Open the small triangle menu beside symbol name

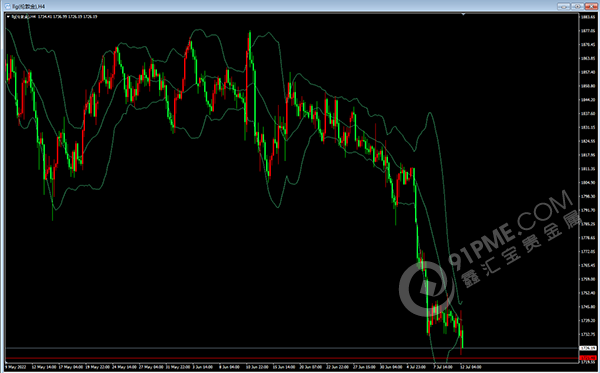point(8,17)
